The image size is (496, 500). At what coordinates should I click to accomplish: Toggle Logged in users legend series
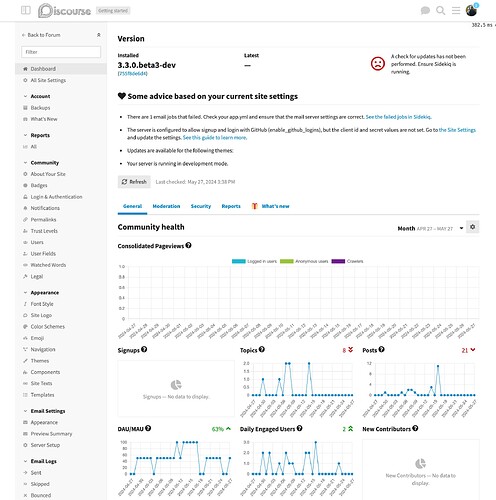click(x=254, y=261)
